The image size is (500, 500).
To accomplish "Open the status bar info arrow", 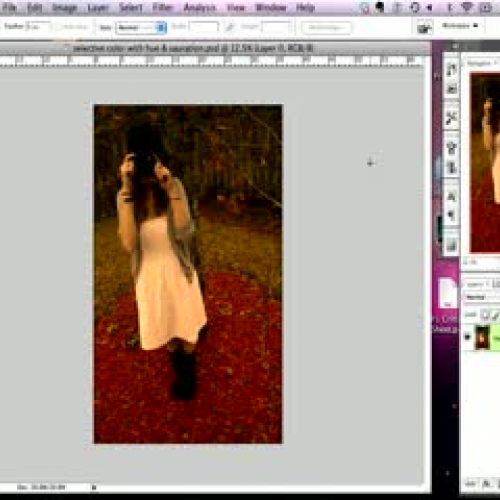I will (x=94, y=488).
